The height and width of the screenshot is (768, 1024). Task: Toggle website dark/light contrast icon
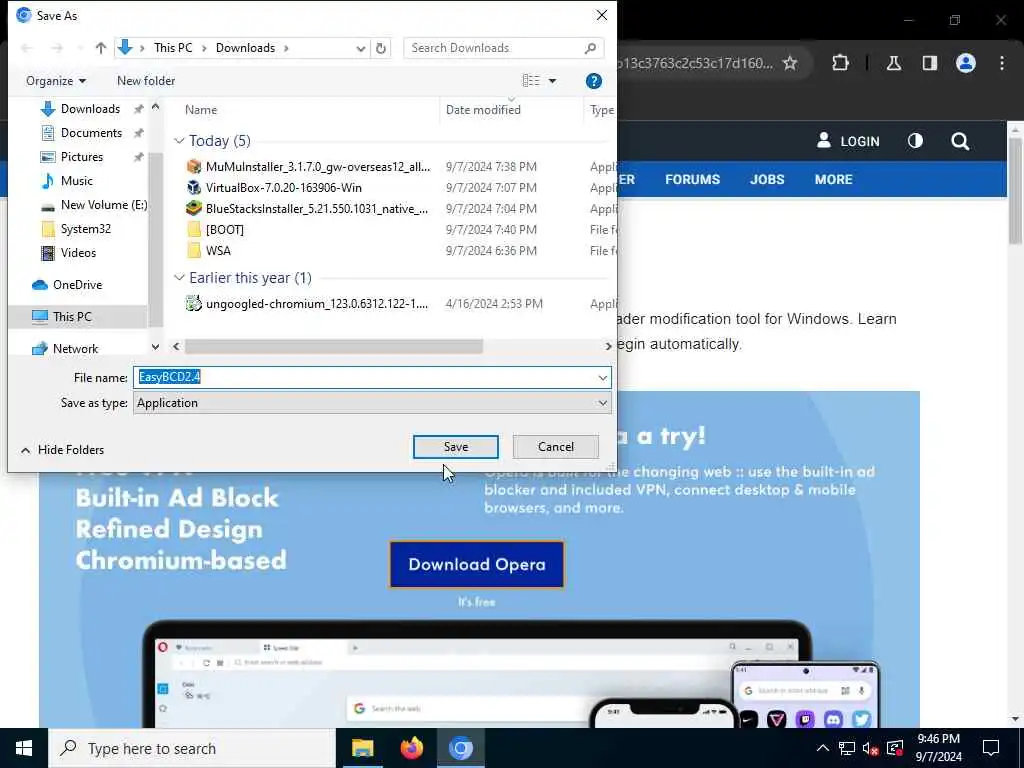point(915,141)
